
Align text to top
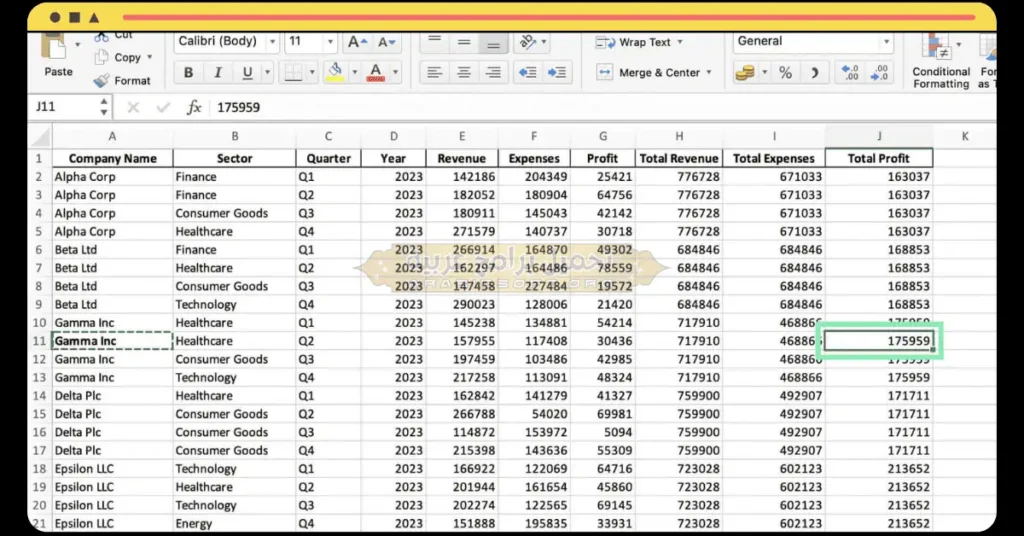434,40
